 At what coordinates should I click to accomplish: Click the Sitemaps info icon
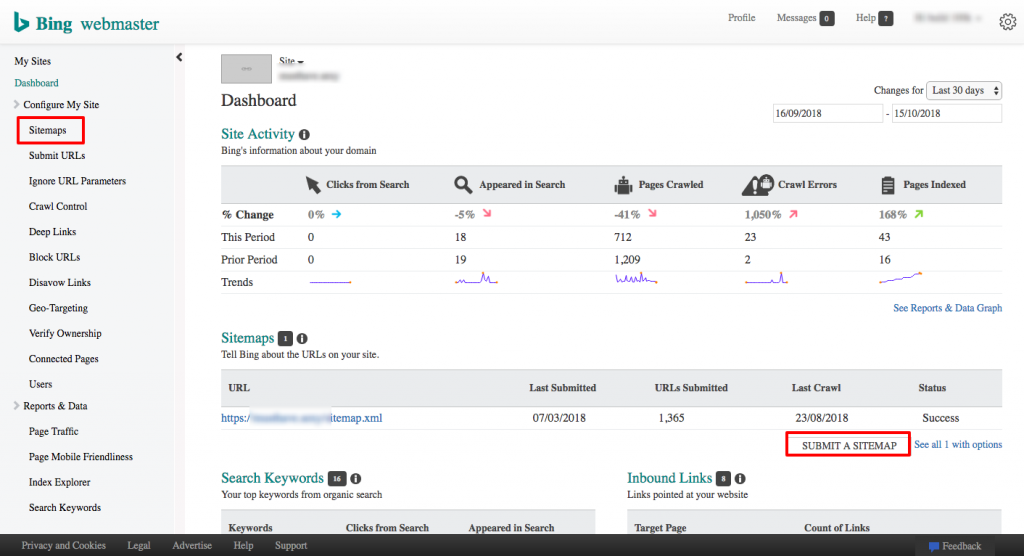(x=302, y=339)
